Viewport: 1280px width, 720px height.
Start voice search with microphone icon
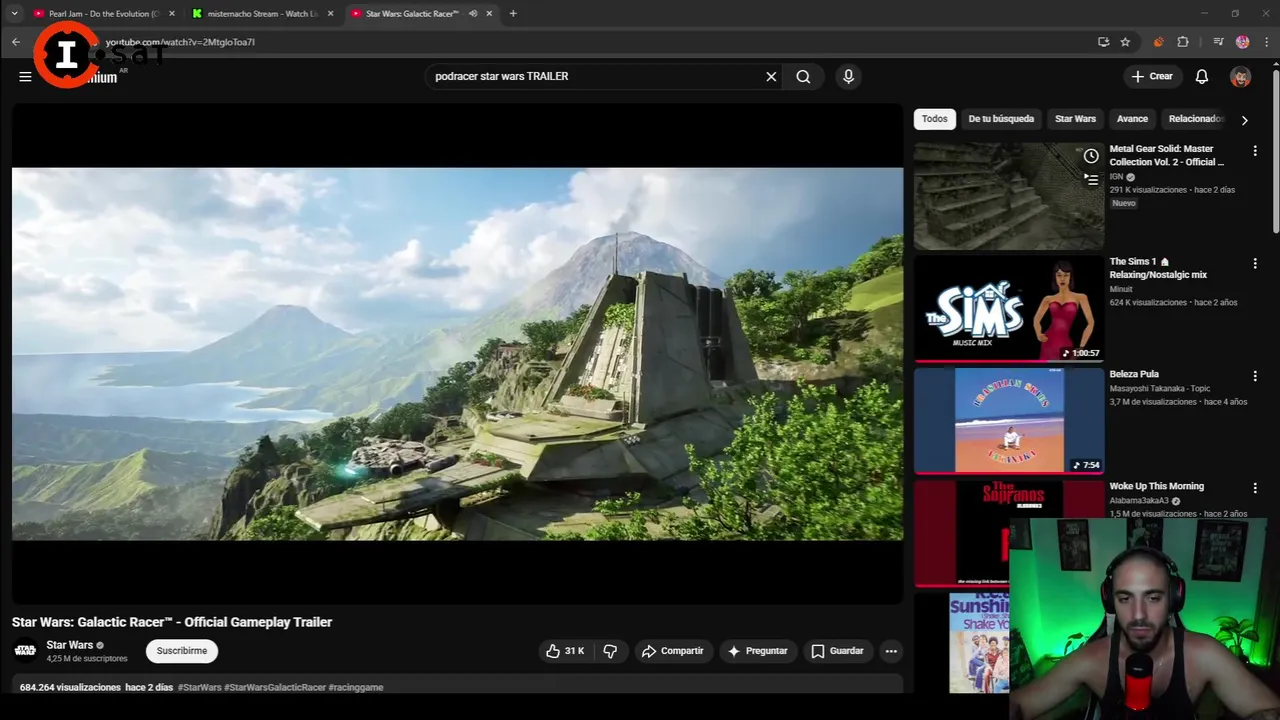click(x=848, y=76)
